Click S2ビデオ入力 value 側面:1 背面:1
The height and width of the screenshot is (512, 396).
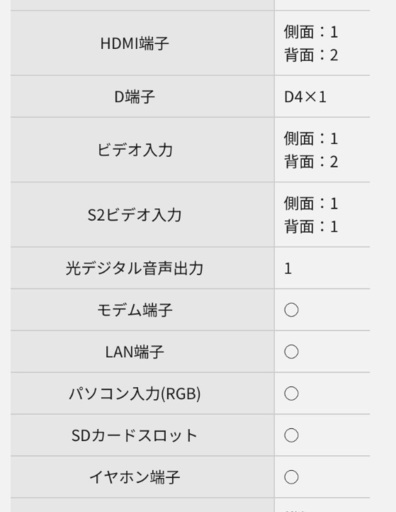click(x=311, y=215)
